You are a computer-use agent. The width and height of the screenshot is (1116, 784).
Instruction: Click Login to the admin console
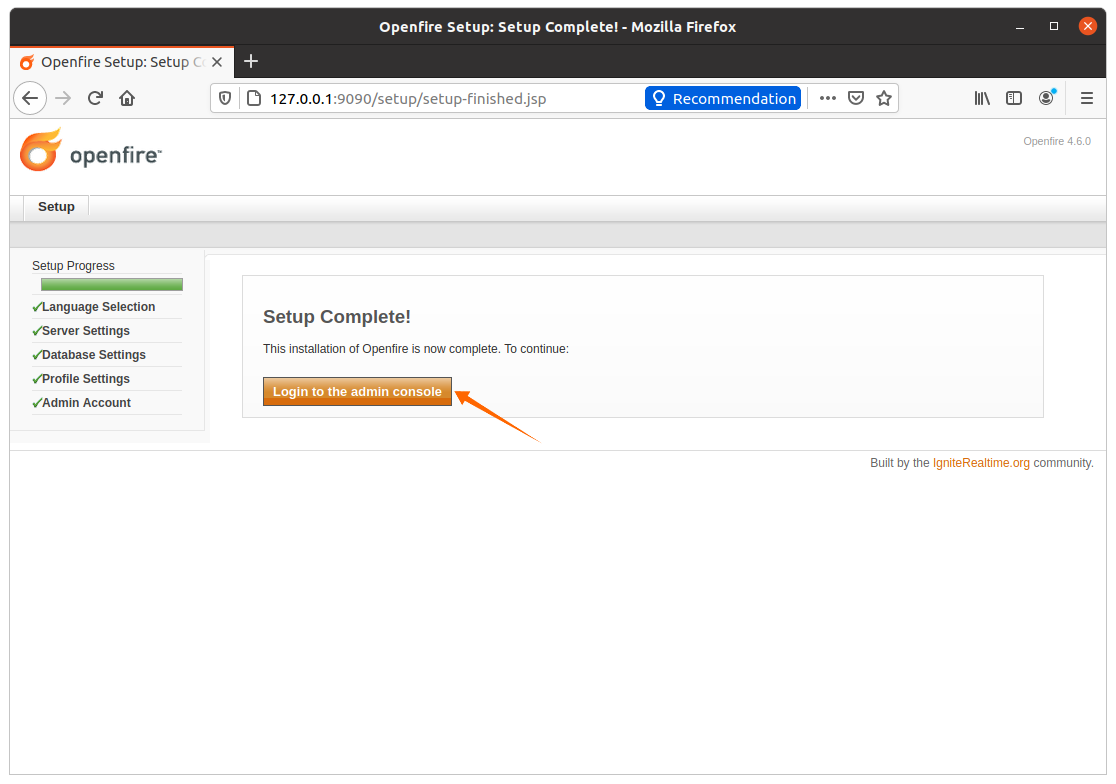click(357, 391)
